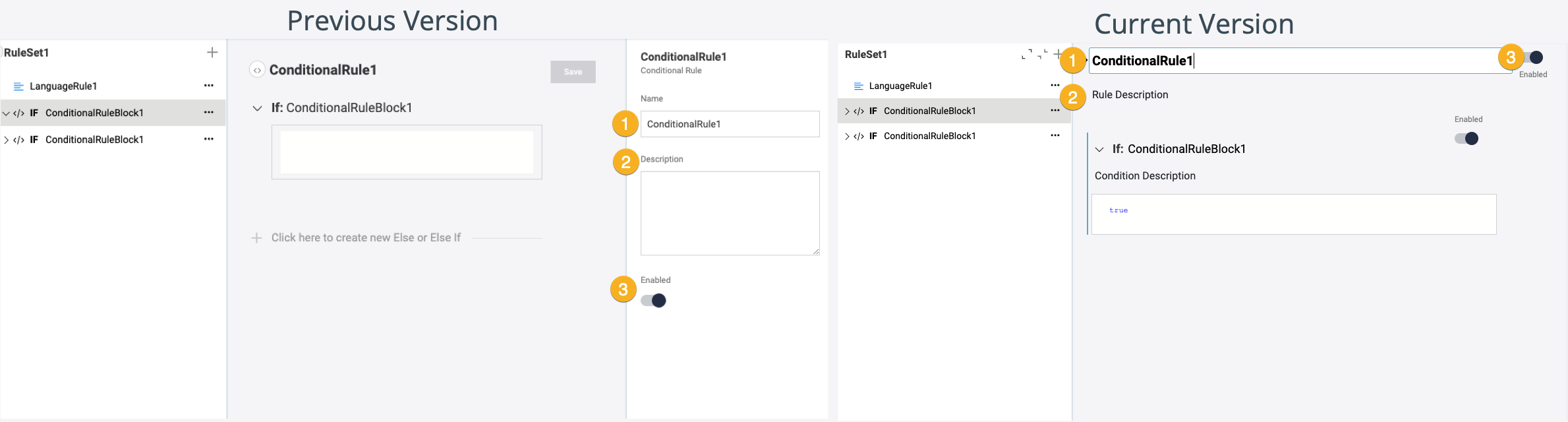Open ellipsis menu of highlighted ConditionalRuleBlock1, Current Version
This screenshot has width=1568, height=422.
pyautogui.click(x=1055, y=111)
